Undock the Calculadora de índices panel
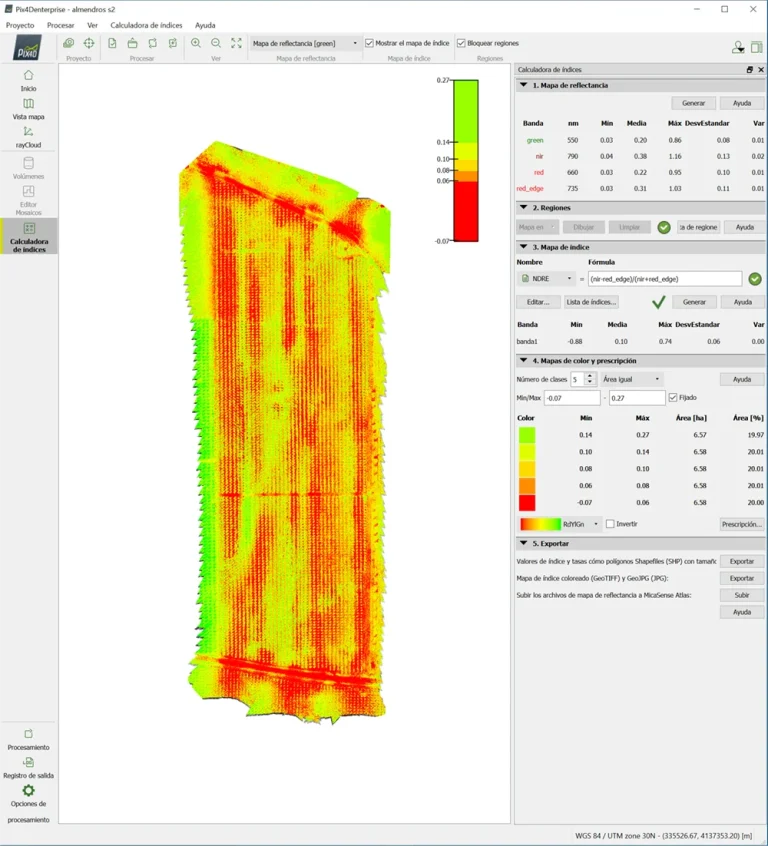This screenshot has height=846, width=768. (750, 70)
